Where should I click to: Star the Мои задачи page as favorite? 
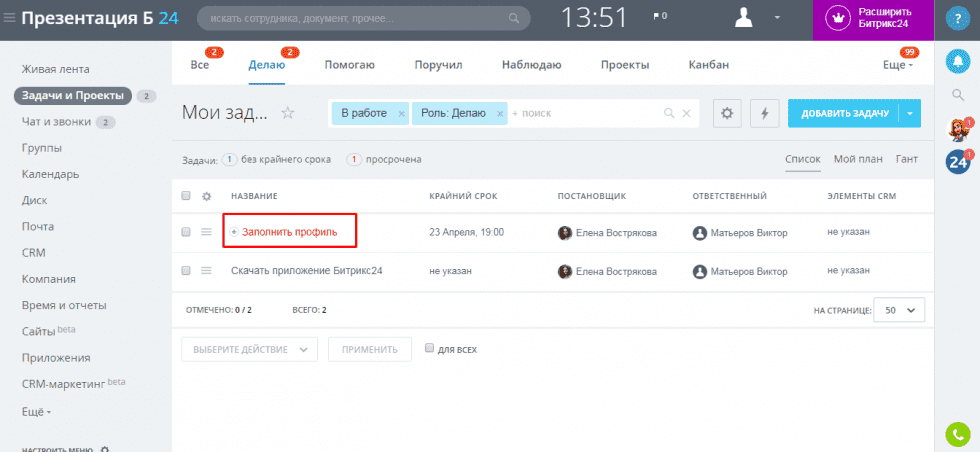point(288,113)
